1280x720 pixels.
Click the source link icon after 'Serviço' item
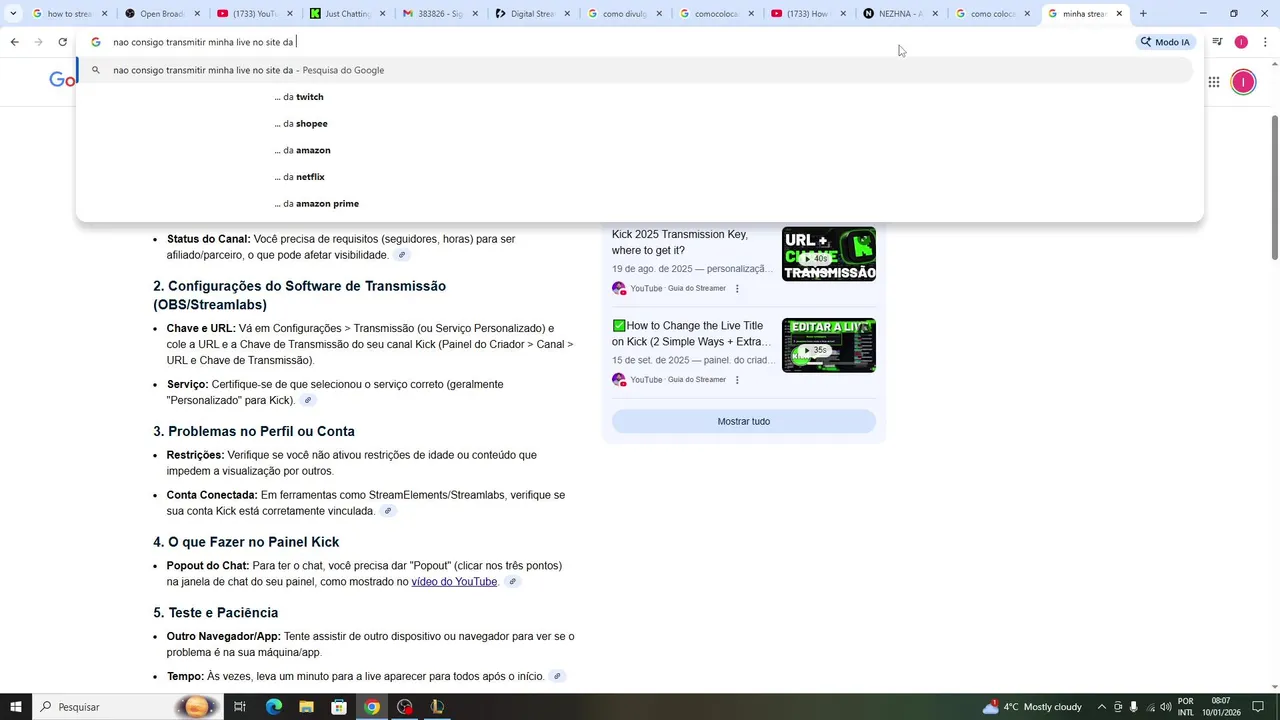point(308,401)
